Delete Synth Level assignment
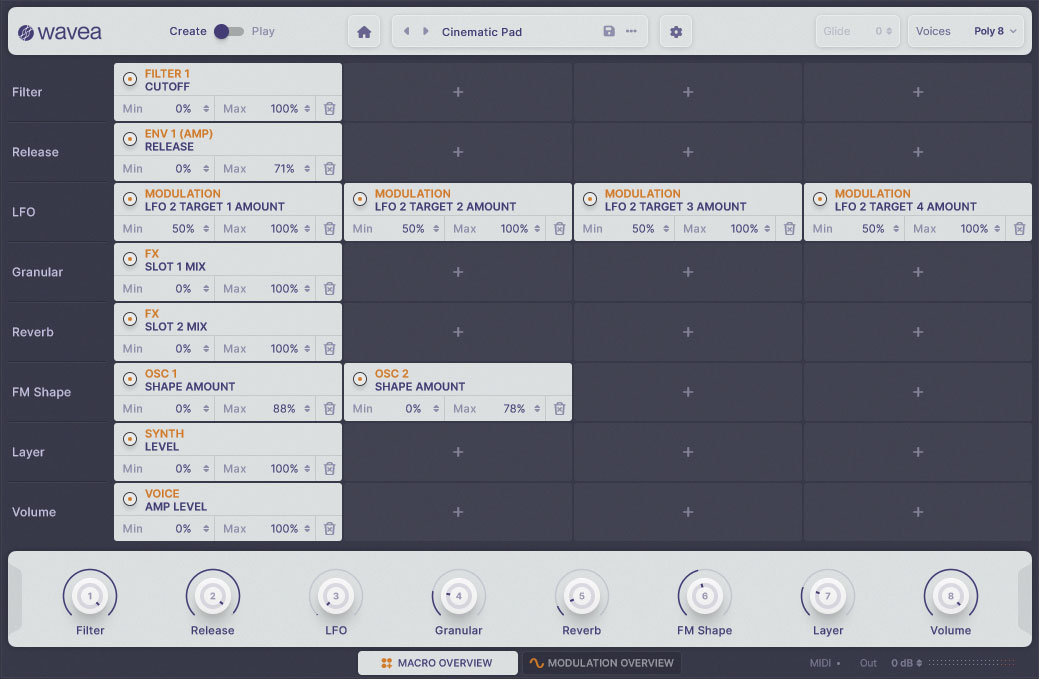The height and width of the screenshot is (679, 1039). (x=329, y=469)
